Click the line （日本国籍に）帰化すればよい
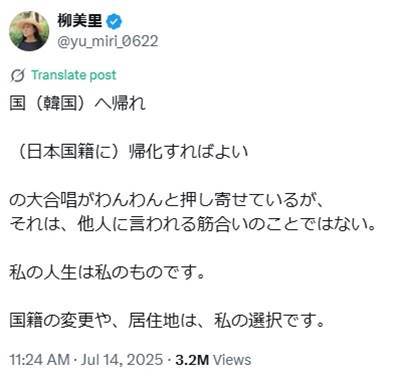The height and width of the screenshot is (380, 397). [131, 152]
